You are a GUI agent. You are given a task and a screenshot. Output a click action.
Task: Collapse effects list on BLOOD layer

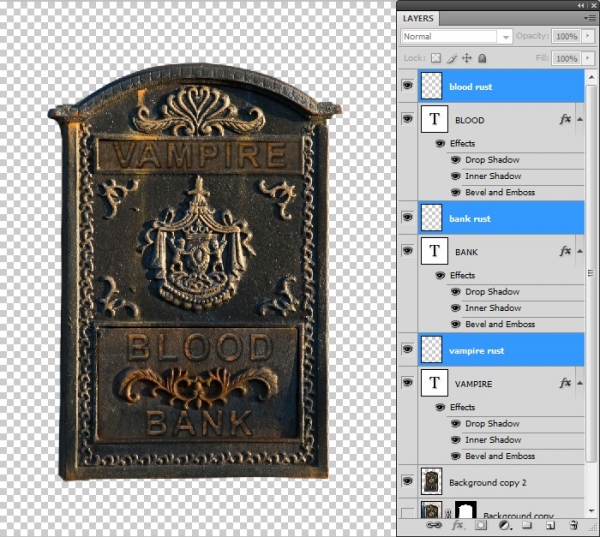tap(580, 119)
